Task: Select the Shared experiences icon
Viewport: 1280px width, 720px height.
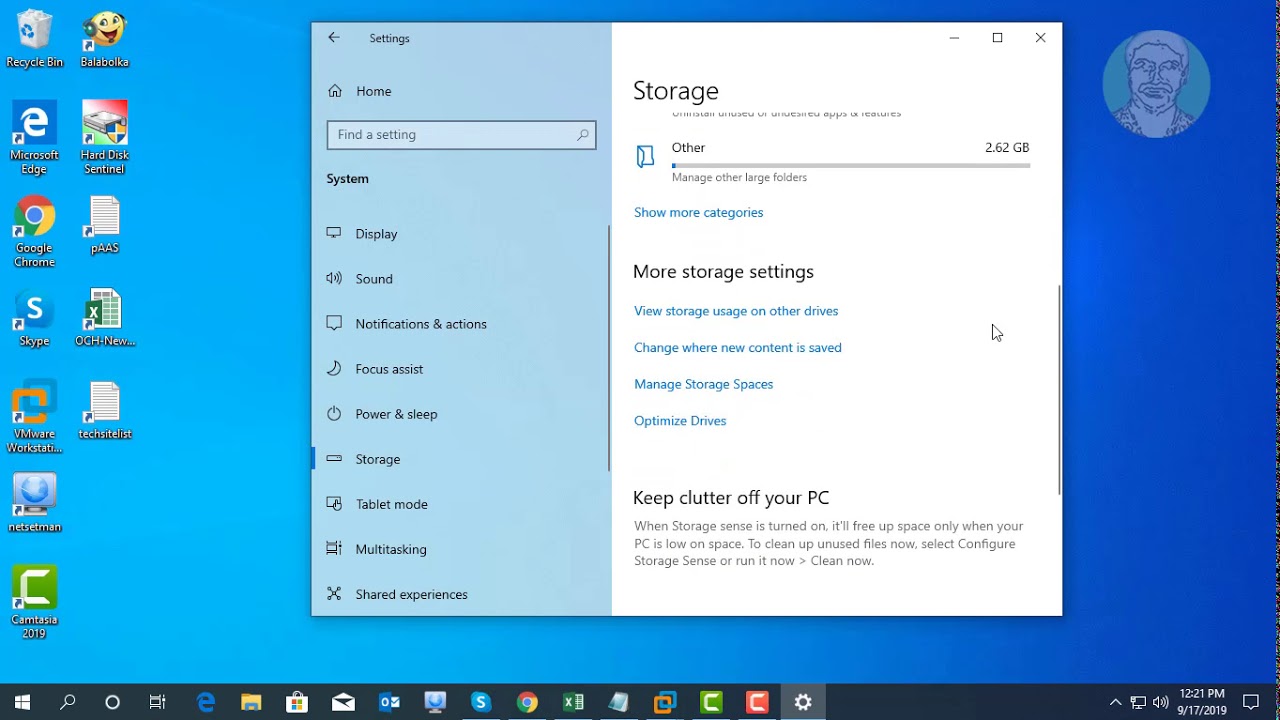Action: point(334,594)
